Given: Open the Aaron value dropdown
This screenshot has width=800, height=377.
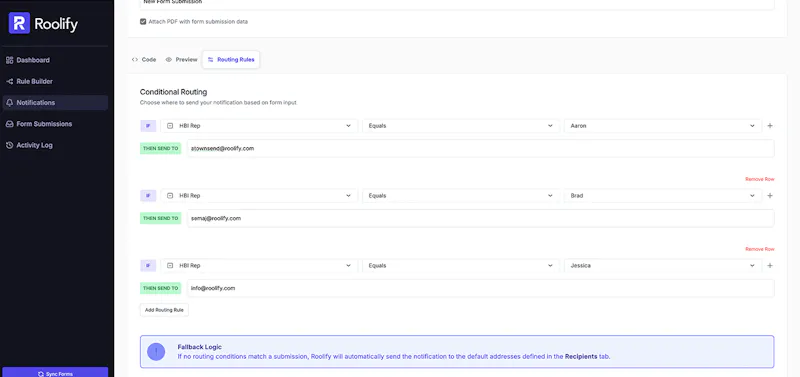Looking at the screenshot, I should pos(663,125).
